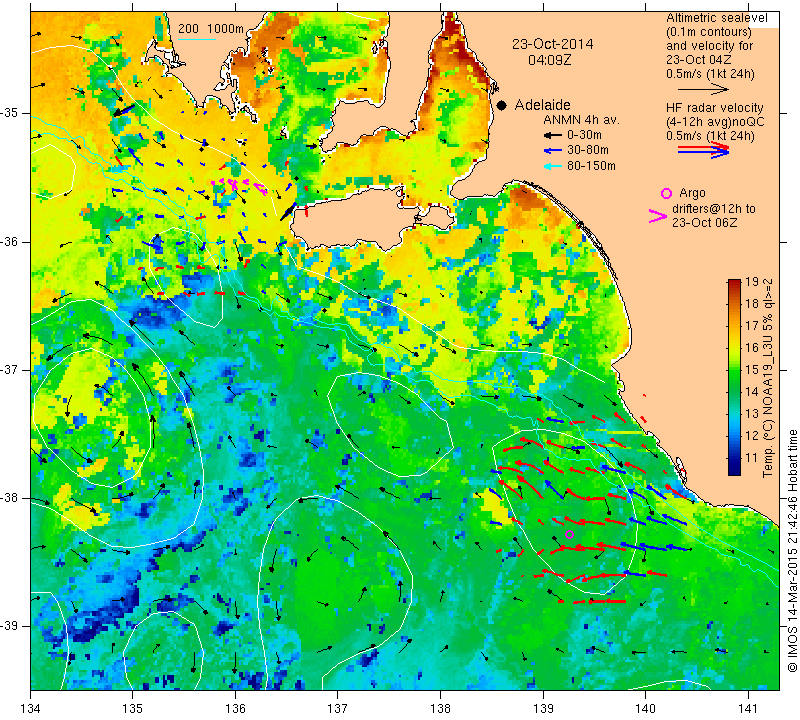Click the dark red 19 end of color bar
Viewport: 800px width, 720px height.
734,283
